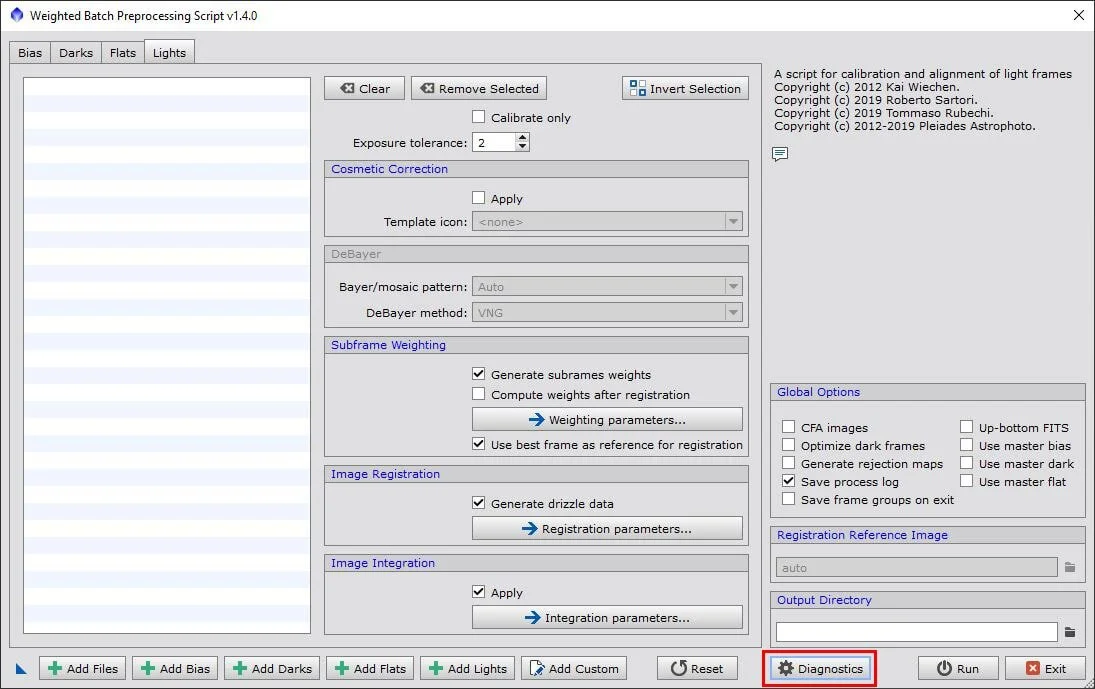Toggle Generate drizzle data checkbox

478,503
